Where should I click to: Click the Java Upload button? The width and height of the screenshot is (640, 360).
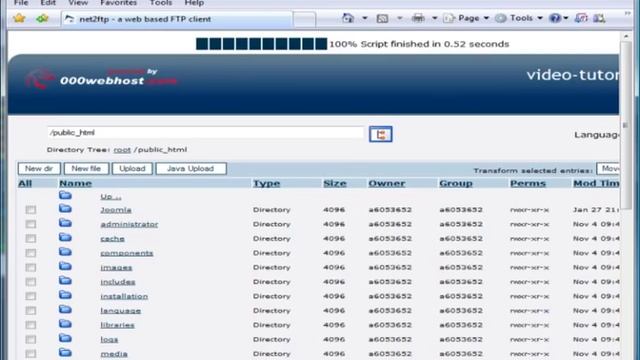[191, 169]
